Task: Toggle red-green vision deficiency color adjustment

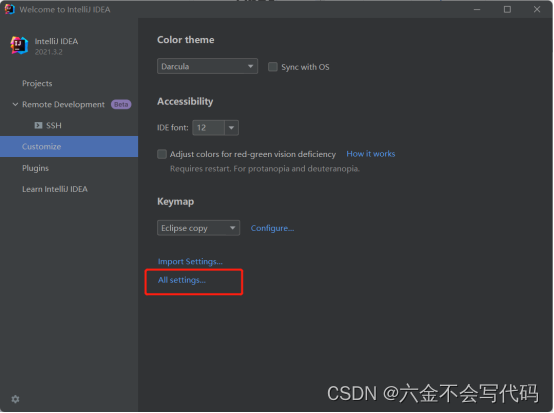Action: coord(162,154)
